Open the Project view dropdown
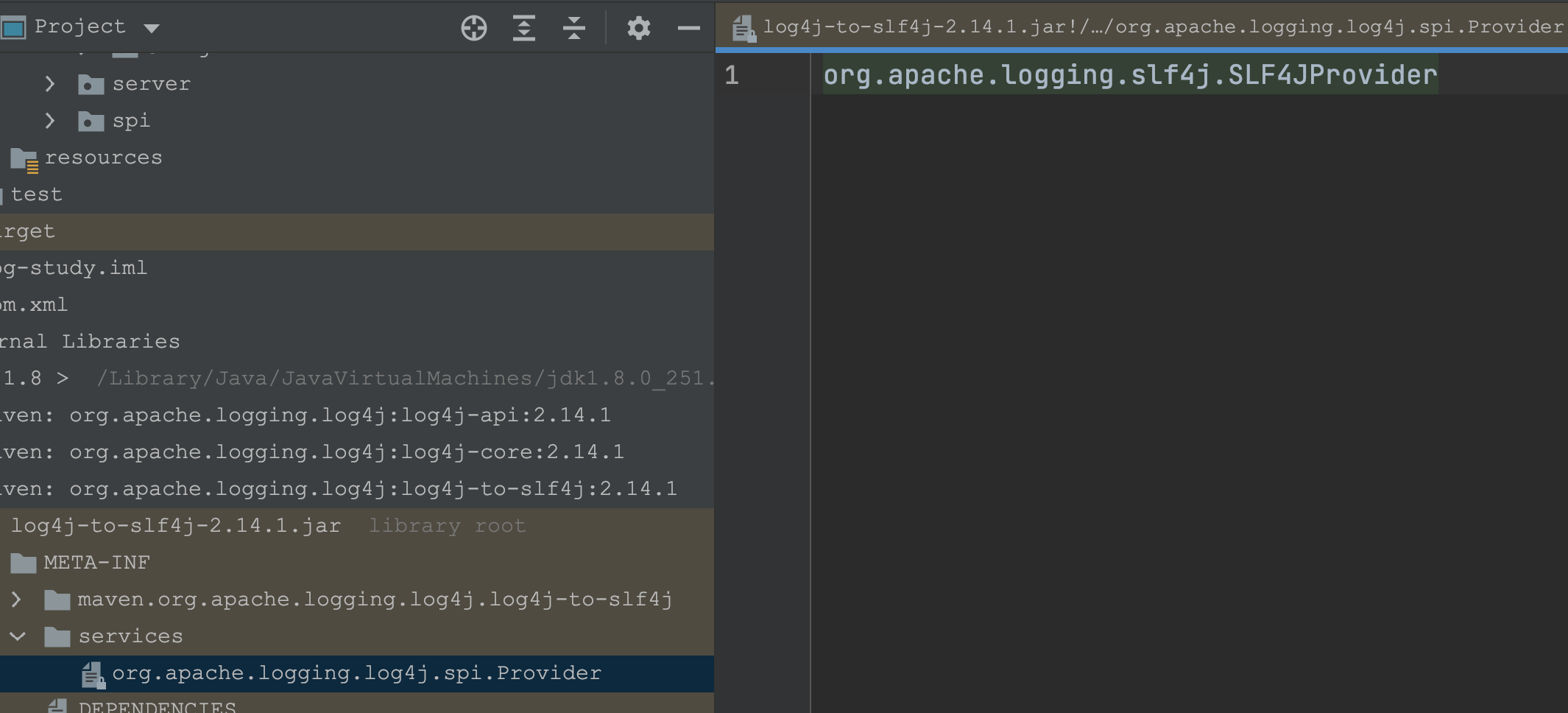Screen dimensions: 1568x713 tap(152, 29)
